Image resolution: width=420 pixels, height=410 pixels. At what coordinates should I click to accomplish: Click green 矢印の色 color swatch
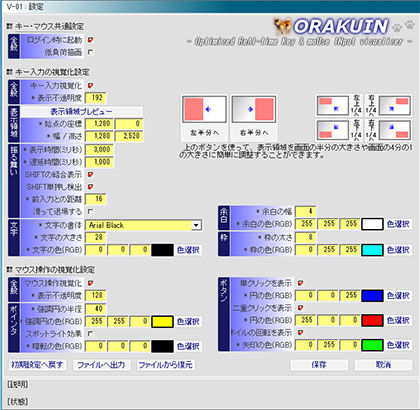pos(372,345)
